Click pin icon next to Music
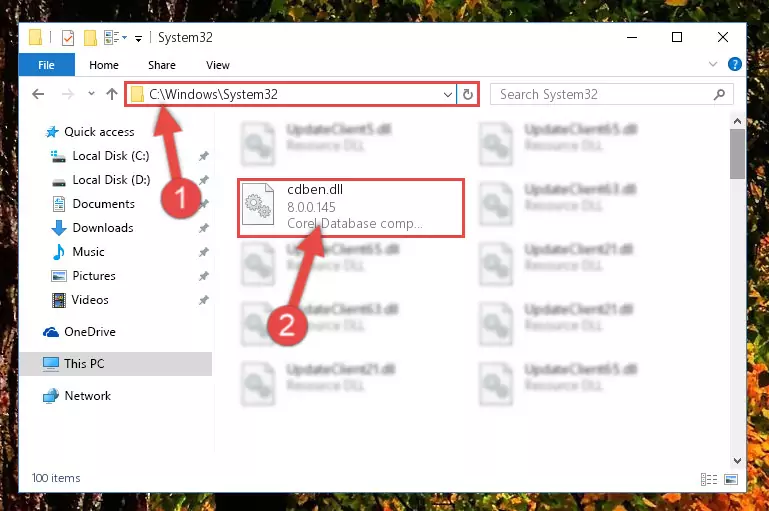769x511 pixels. pos(204,253)
